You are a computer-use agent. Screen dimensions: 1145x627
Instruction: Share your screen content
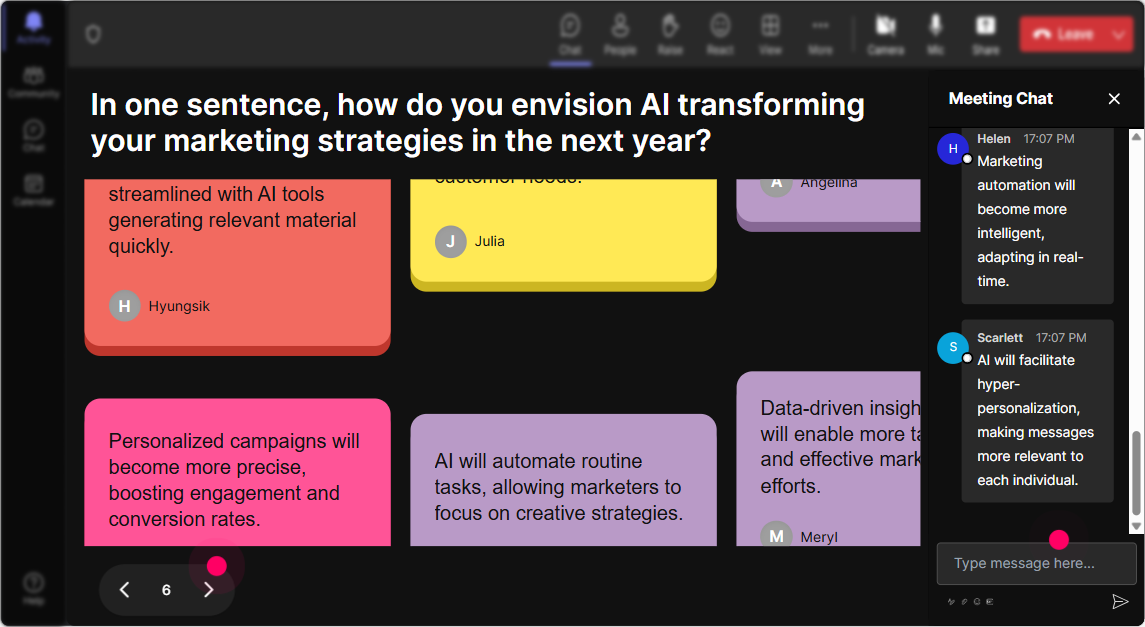pos(985,34)
